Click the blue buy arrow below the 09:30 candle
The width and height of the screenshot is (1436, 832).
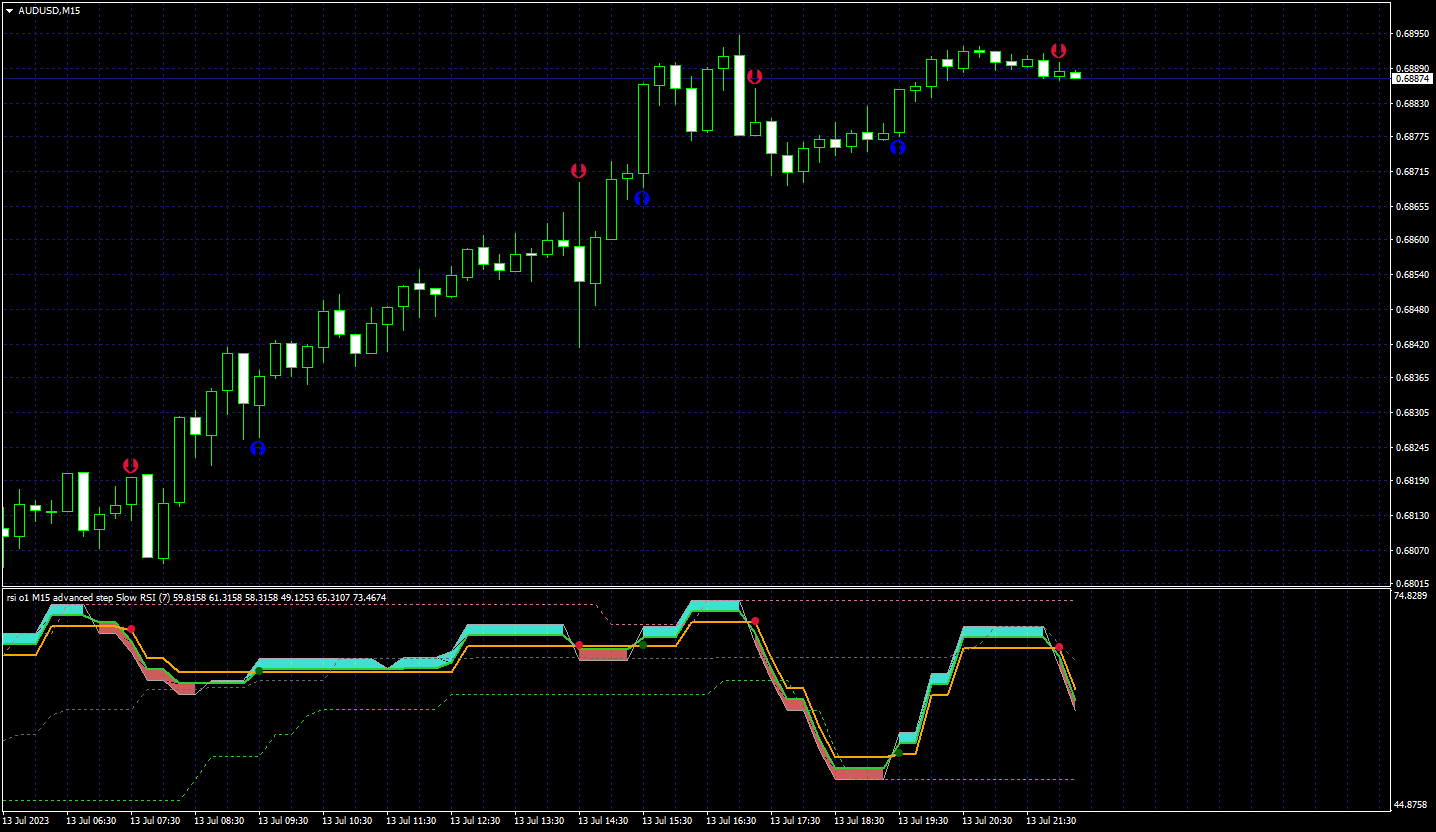[258, 449]
